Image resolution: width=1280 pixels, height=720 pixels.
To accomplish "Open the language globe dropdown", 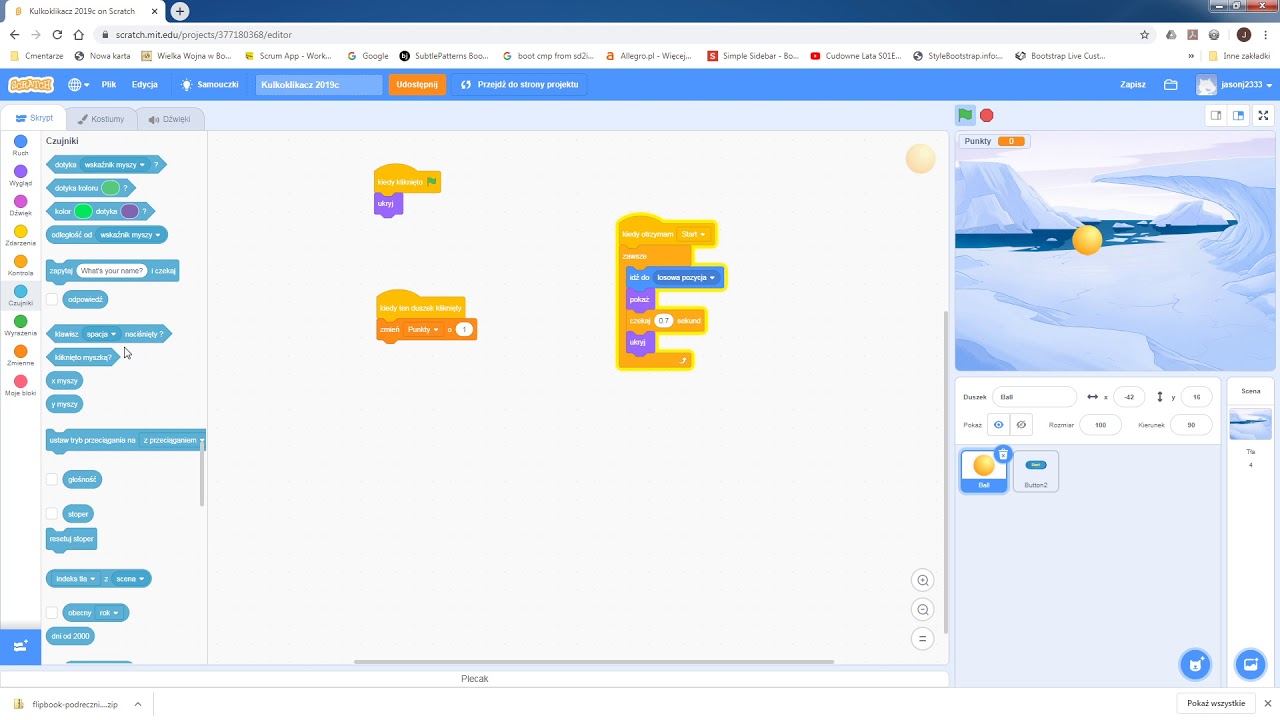I will (78, 85).
